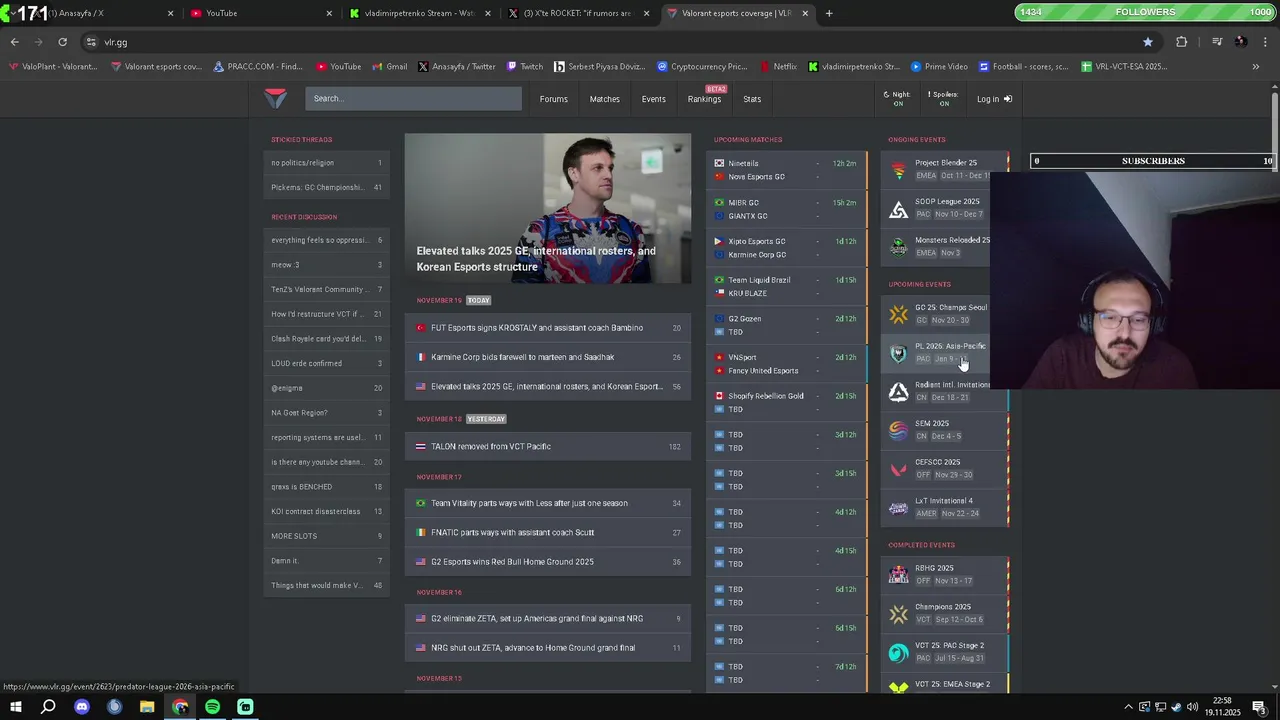The width and height of the screenshot is (1280, 720).
Task: Click Radiant Intl. Invitational event icon
Action: (898, 392)
